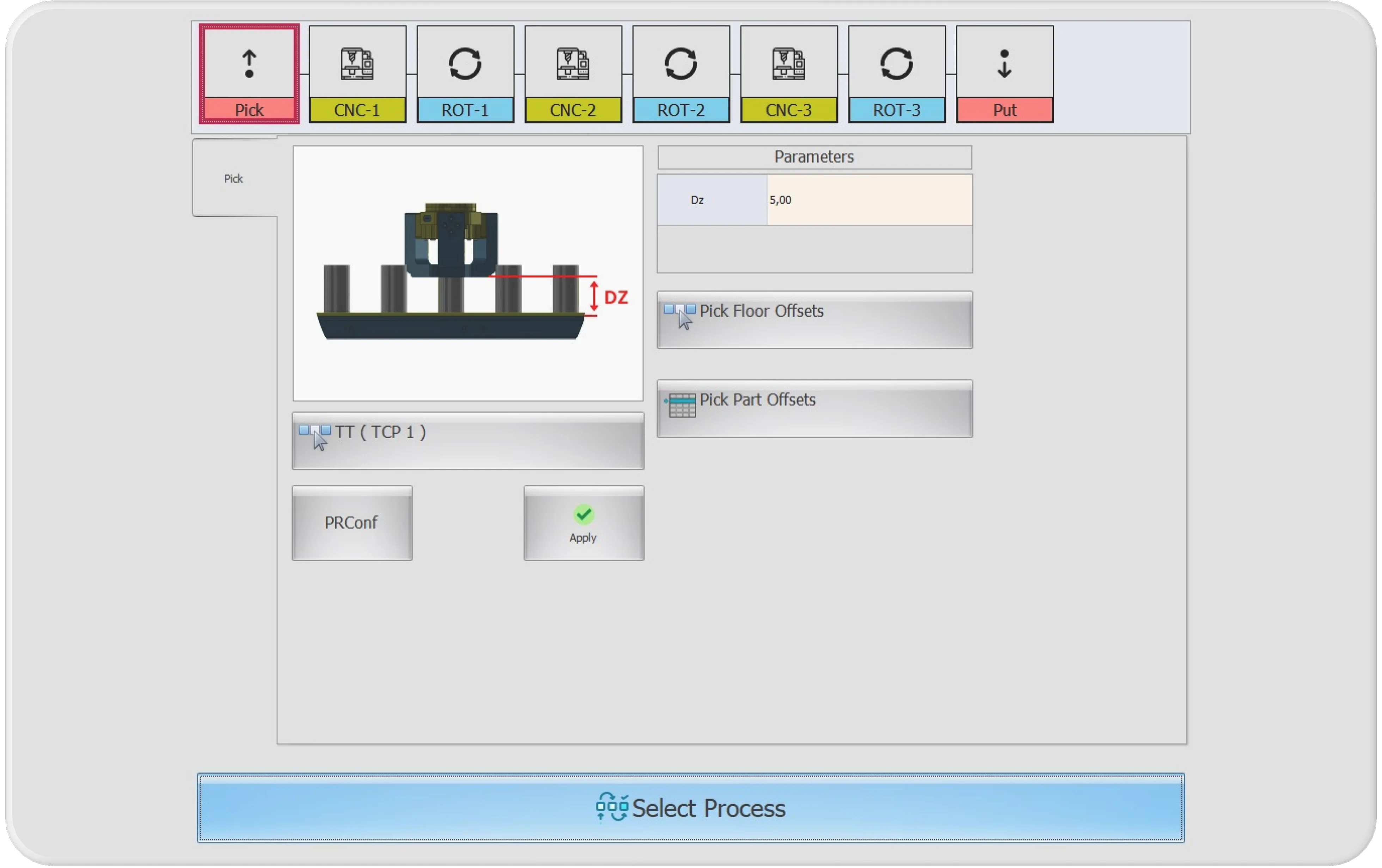Image resolution: width=1382 pixels, height=868 pixels.
Task: Open PRConf settings
Action: (352, 523)
